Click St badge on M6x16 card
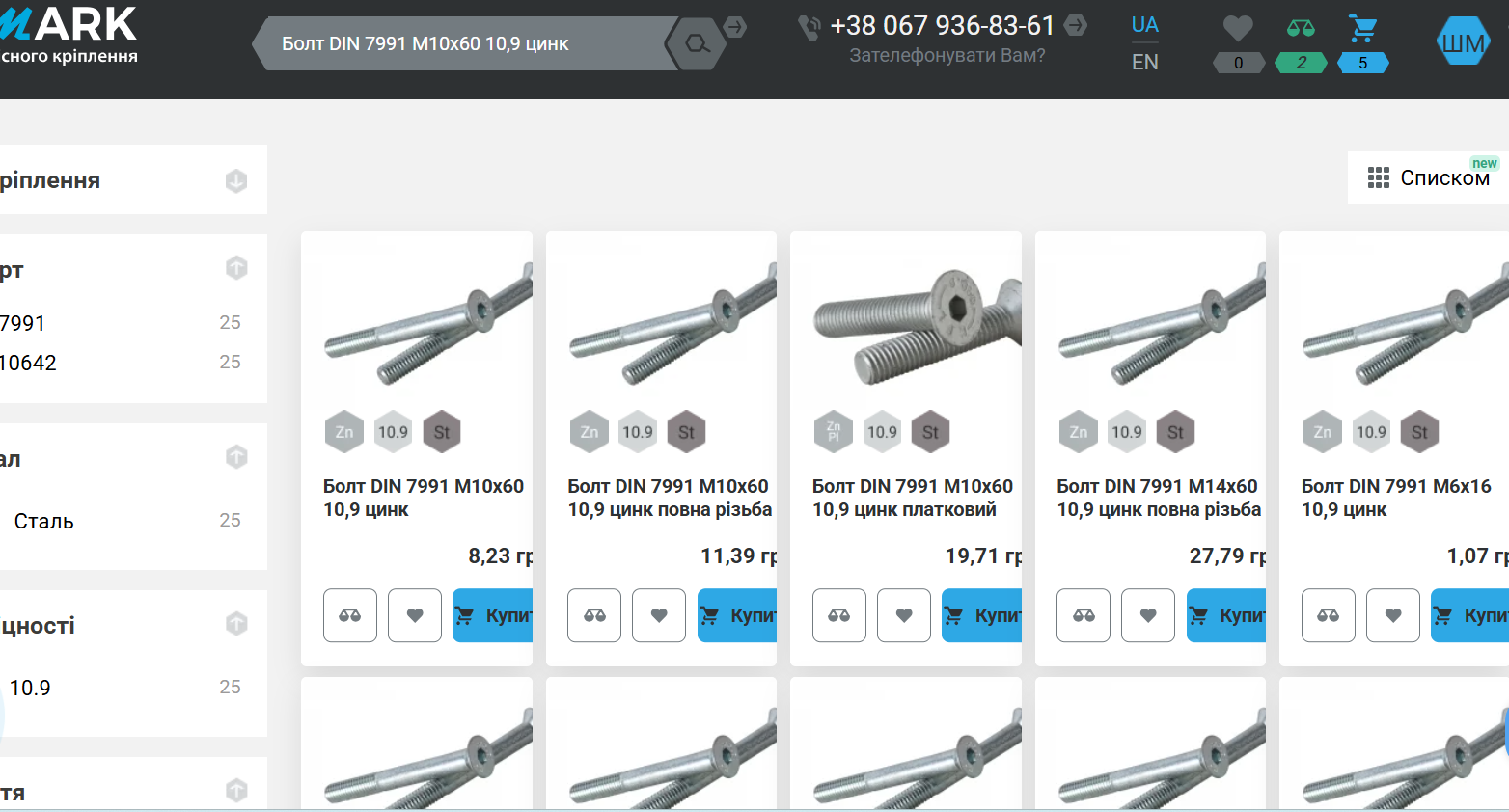This screenshot has width=1509, height=812. pyautogui.click(x=1420, y=432)
